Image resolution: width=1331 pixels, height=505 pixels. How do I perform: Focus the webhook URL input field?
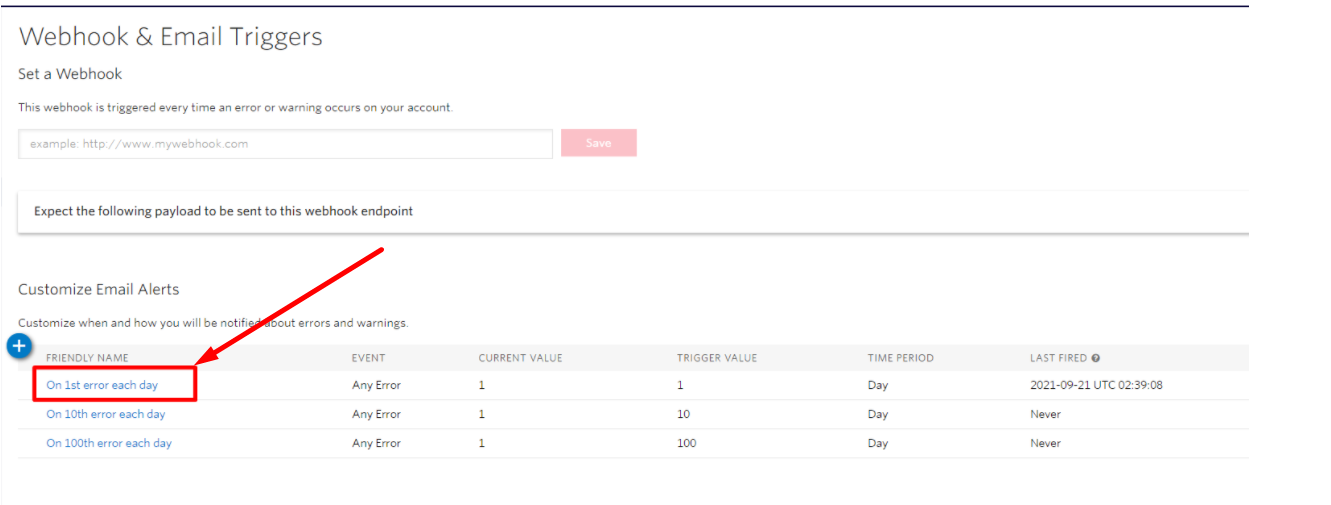coord(285,144)
